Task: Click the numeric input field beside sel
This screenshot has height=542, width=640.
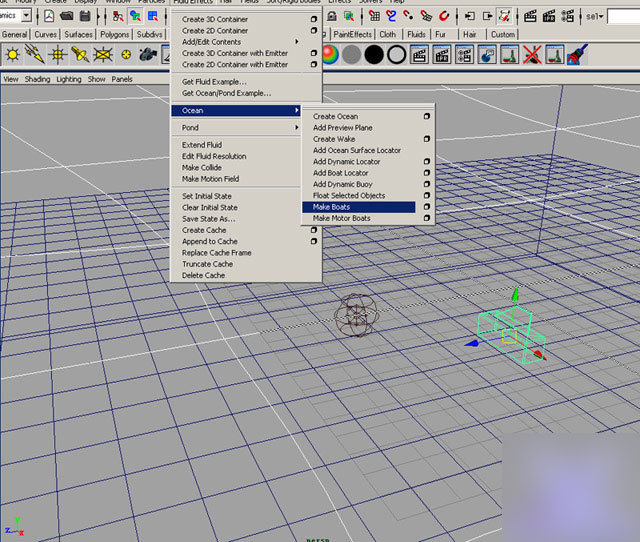Action: (x=623, y=17)
